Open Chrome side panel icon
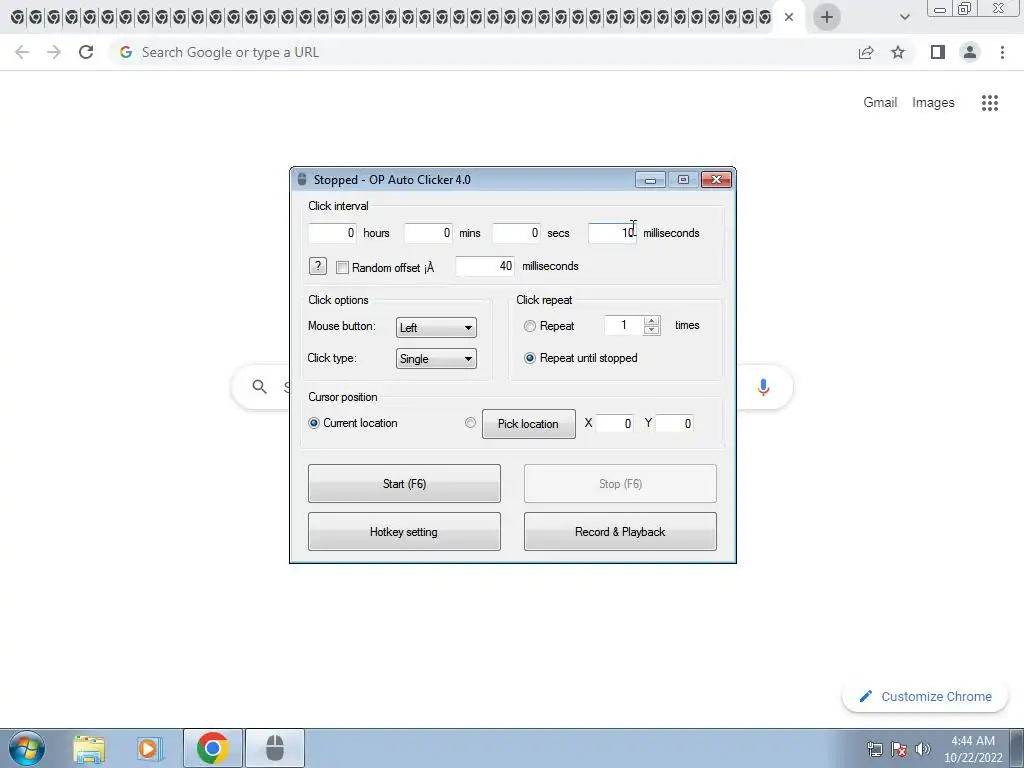Viewport: 1024px width, 768px height. click(938, 52)
